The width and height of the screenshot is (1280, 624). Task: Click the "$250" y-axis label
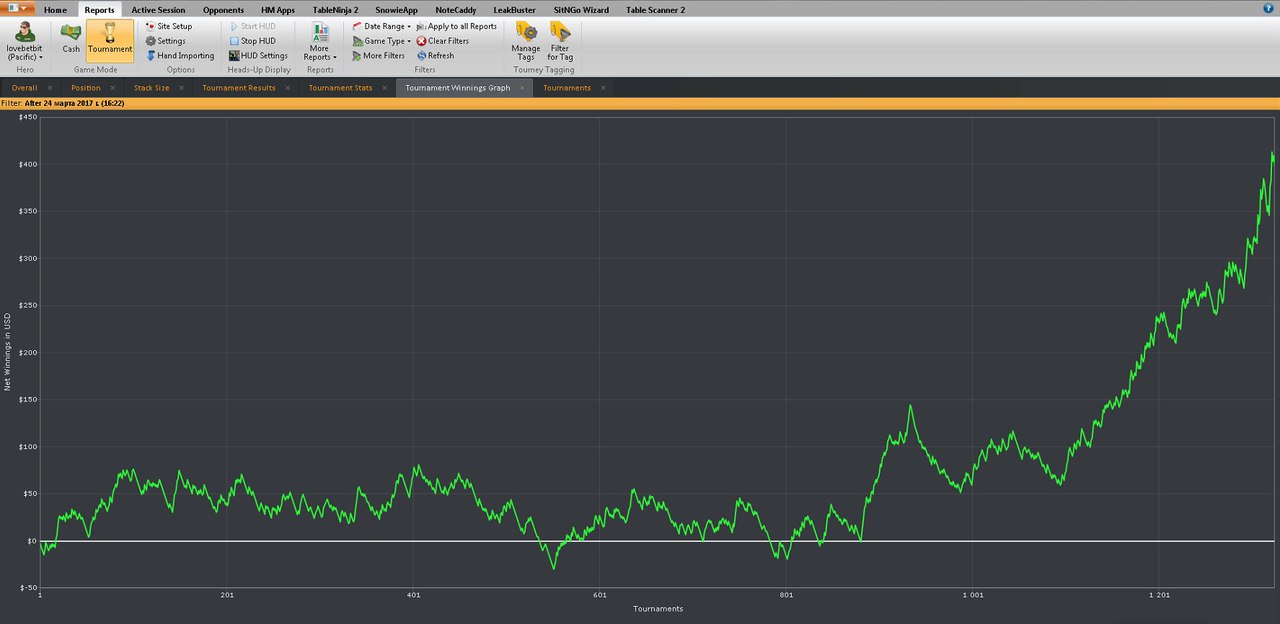tap(27, 306)
